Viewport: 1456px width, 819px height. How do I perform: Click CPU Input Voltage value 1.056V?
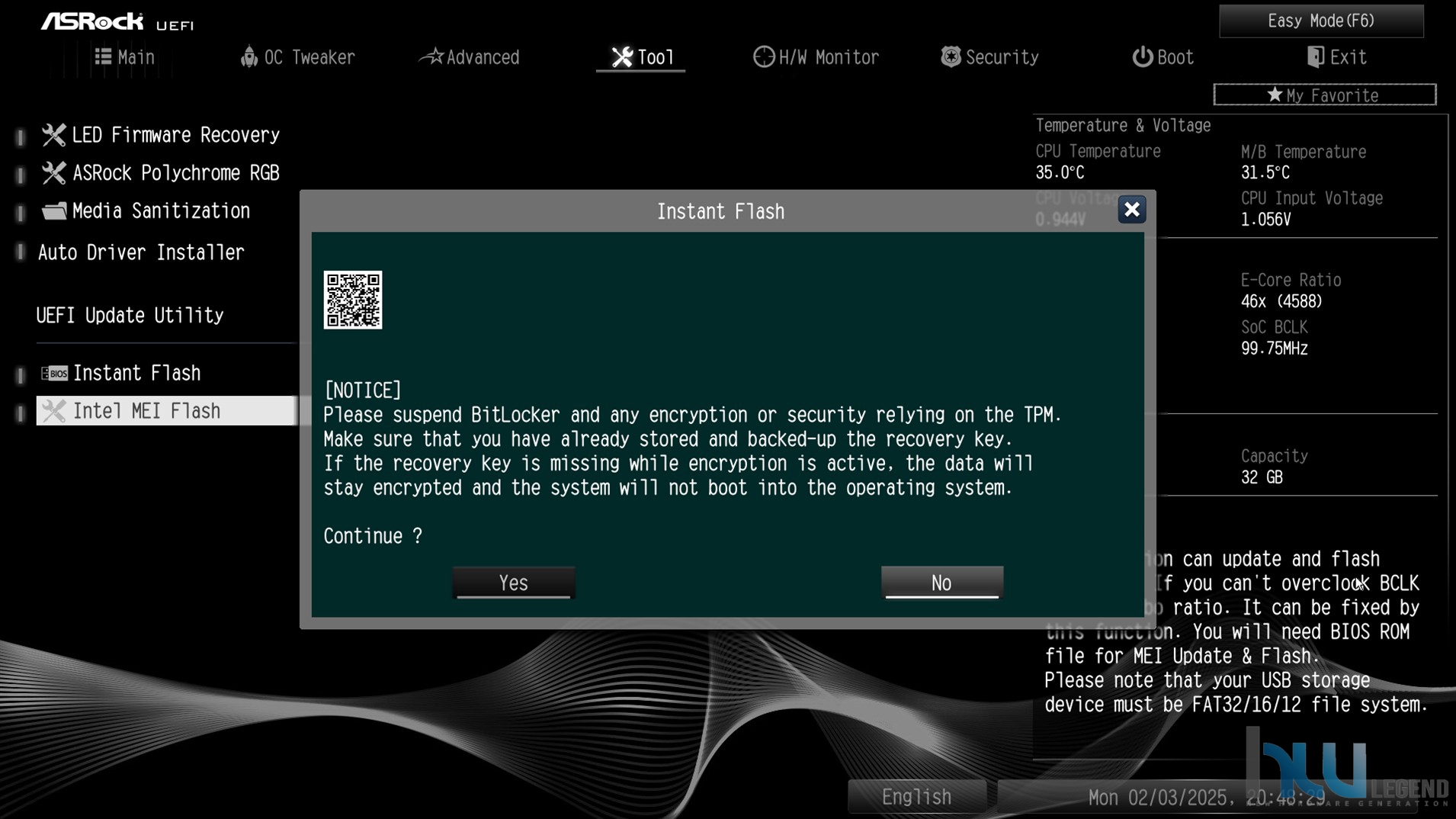1265,220
